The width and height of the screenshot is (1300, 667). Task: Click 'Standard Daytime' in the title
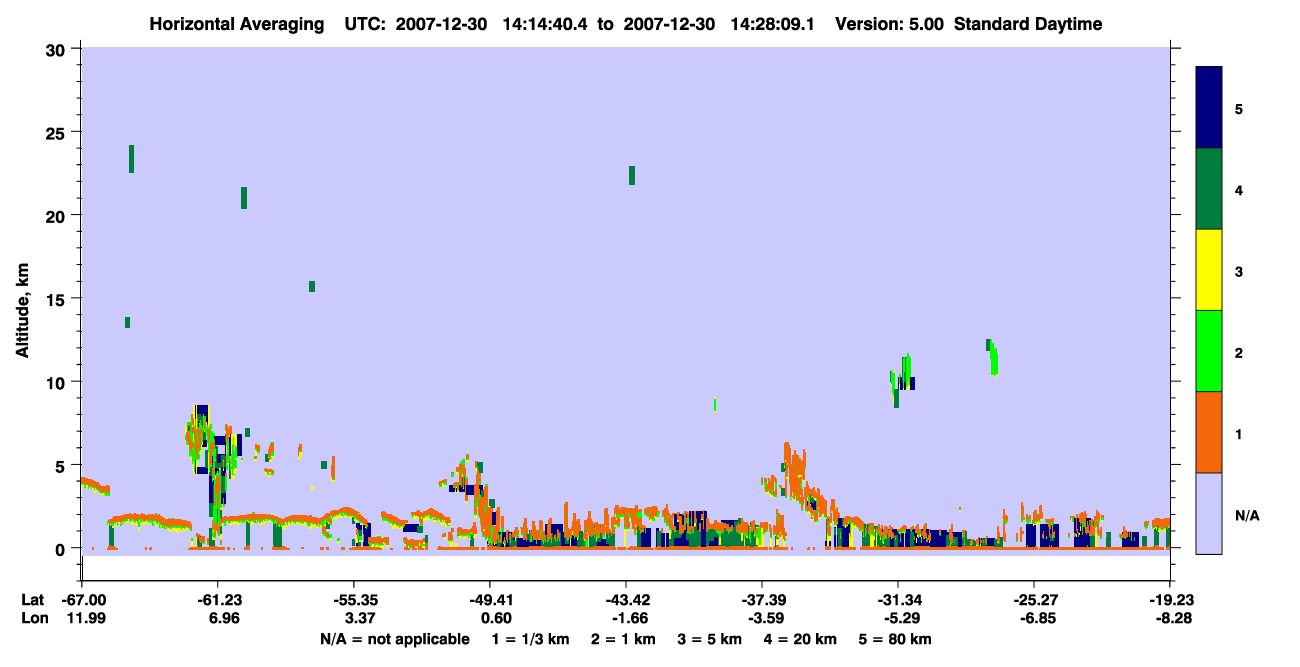tap(1028, 24)
